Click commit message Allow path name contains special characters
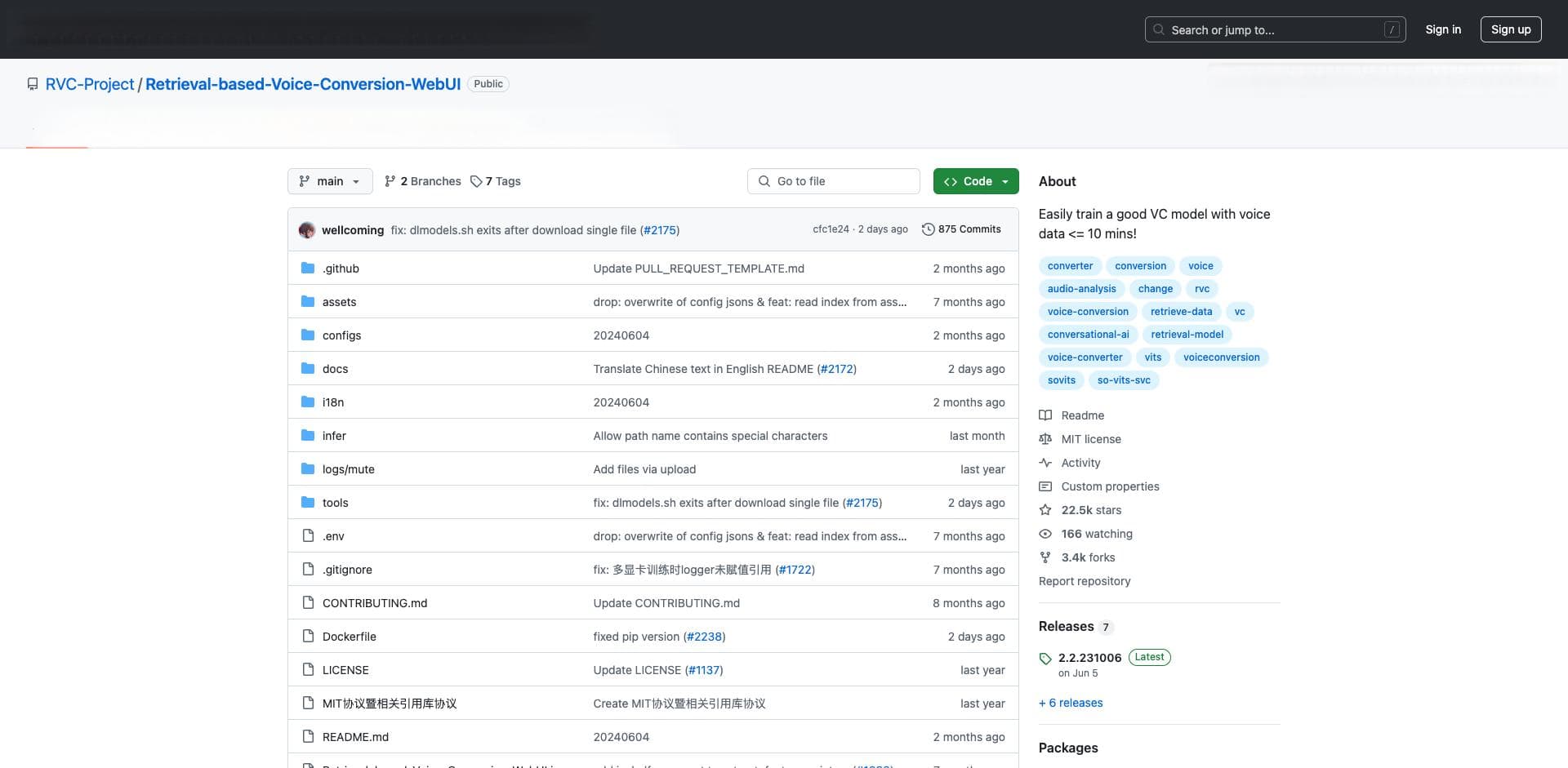 tap(710, 436)
